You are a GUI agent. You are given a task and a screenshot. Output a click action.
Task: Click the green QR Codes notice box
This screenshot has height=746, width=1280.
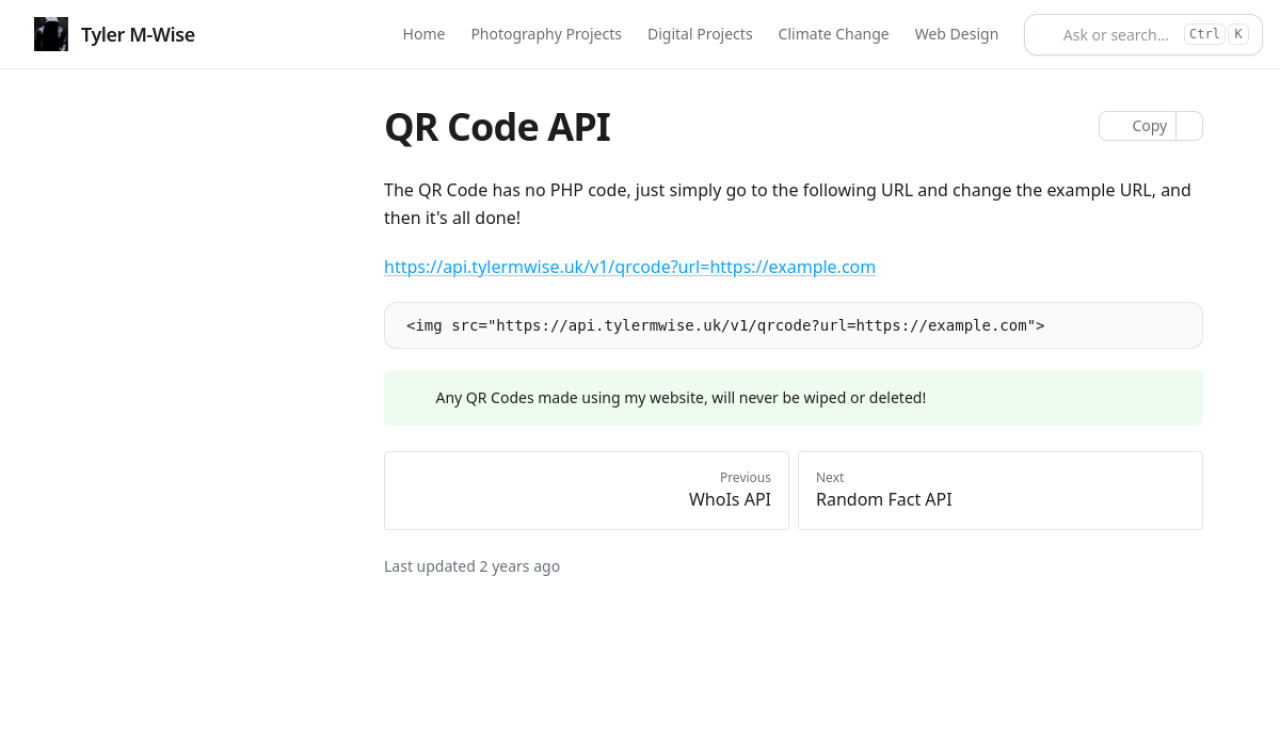(x=792, y=398)
